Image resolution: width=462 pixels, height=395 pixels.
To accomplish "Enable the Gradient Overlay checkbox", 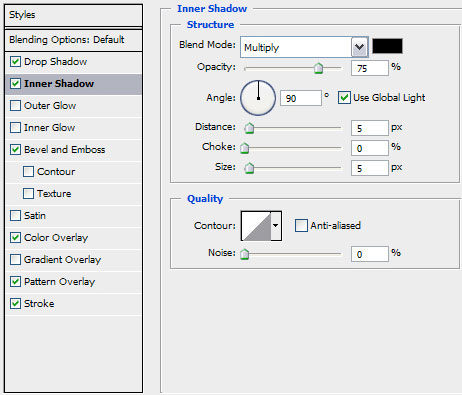I will 15,260.
